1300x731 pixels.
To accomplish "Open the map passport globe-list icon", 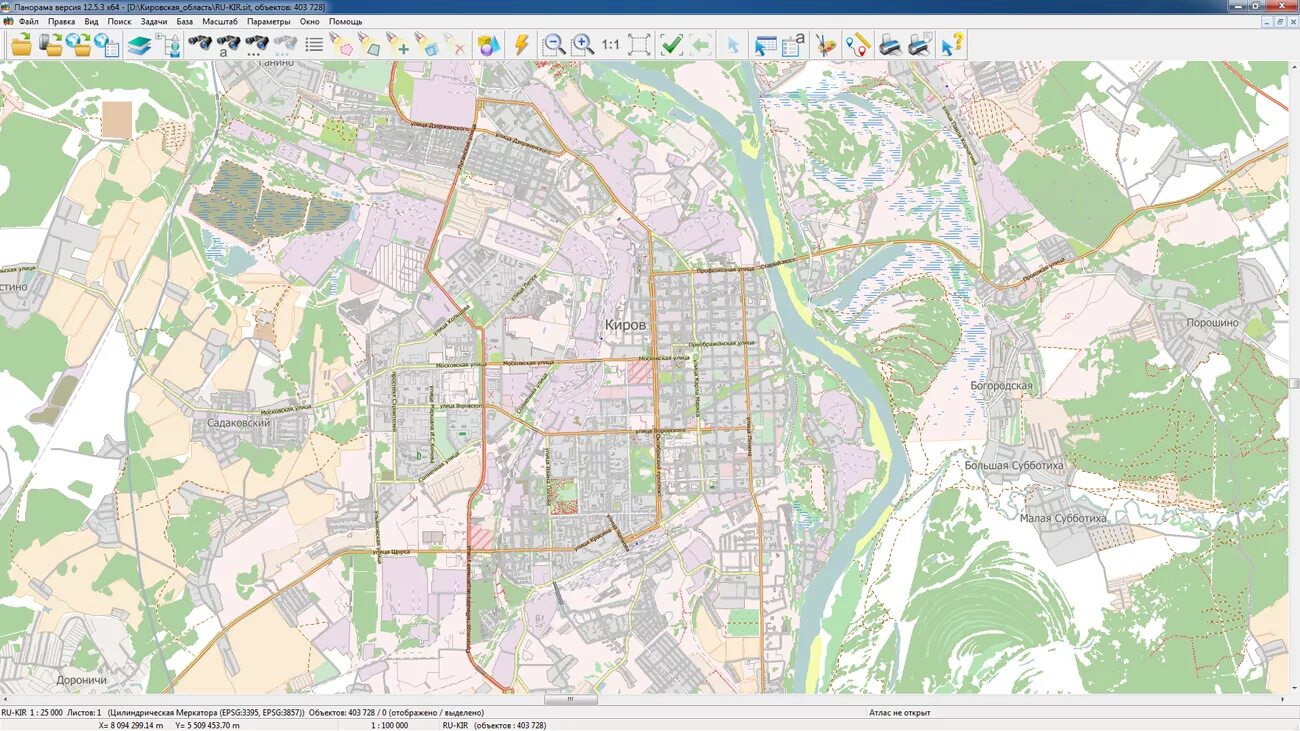I will coord(107,44).
